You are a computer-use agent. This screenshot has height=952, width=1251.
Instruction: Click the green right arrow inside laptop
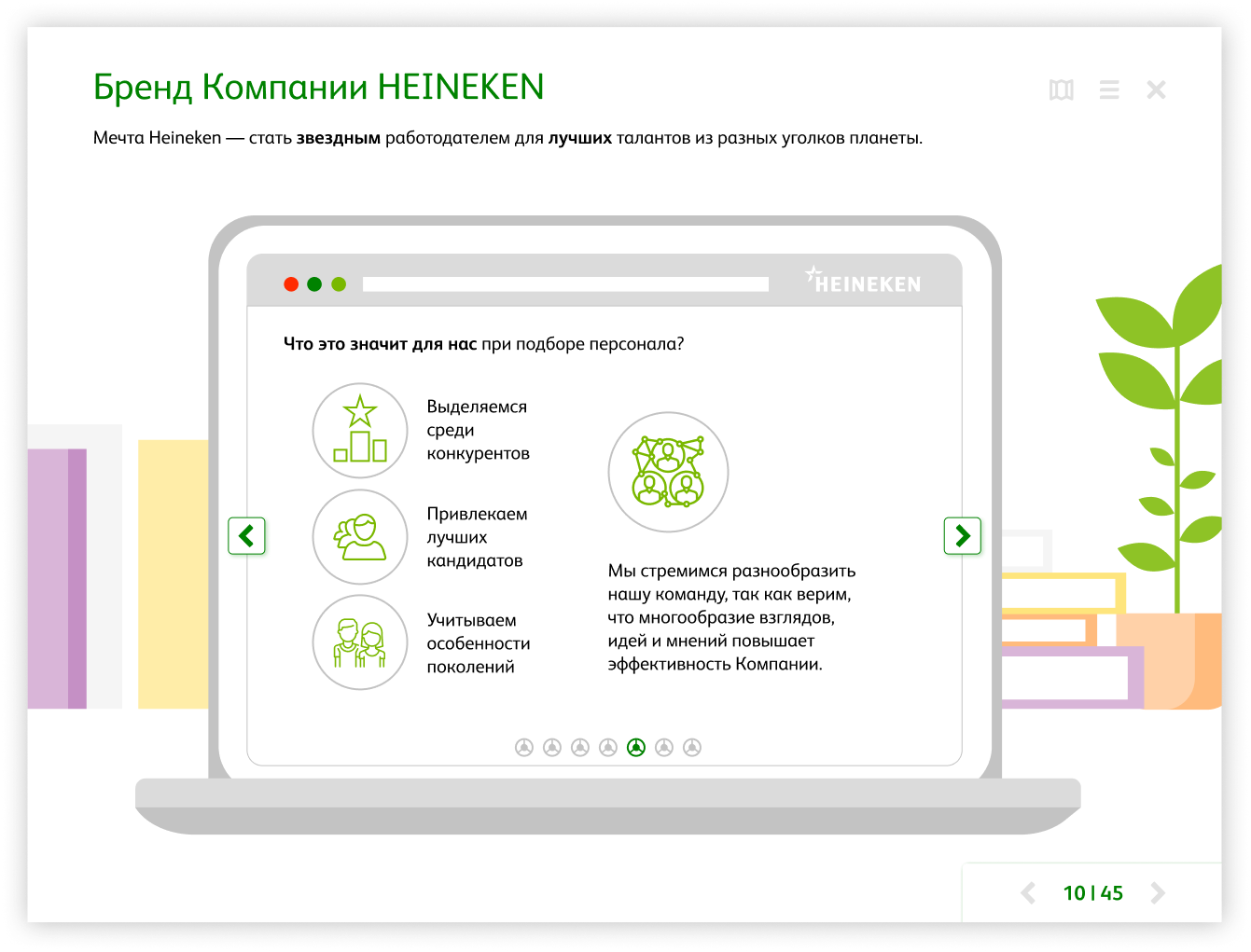[963, 536]
